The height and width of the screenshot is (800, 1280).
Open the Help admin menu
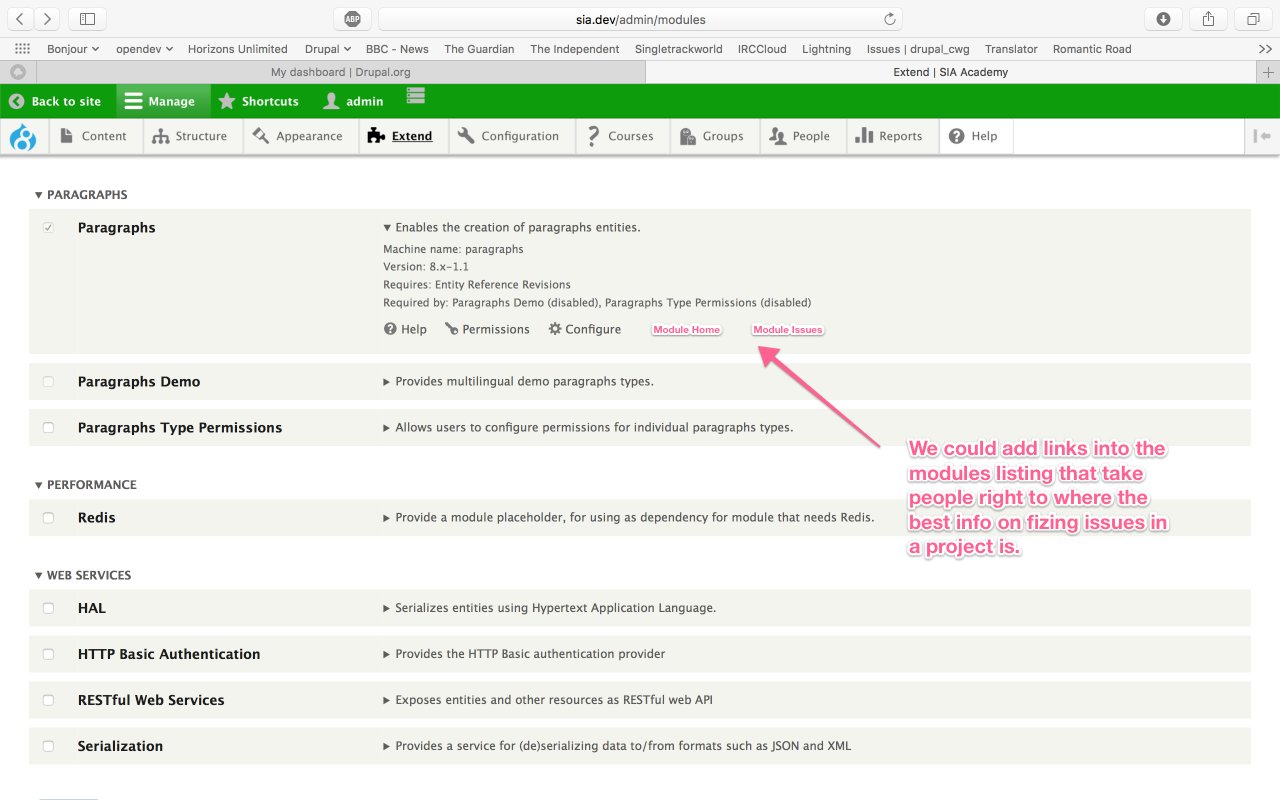974,136
